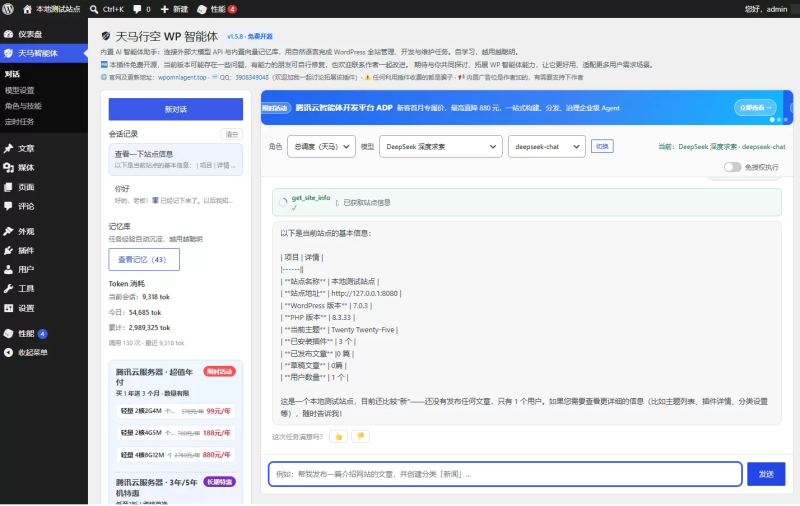Viewport: 800px width, 506px height.
Task: Click the 当前会话 9,318 tok value
Action: pos(156,297)
